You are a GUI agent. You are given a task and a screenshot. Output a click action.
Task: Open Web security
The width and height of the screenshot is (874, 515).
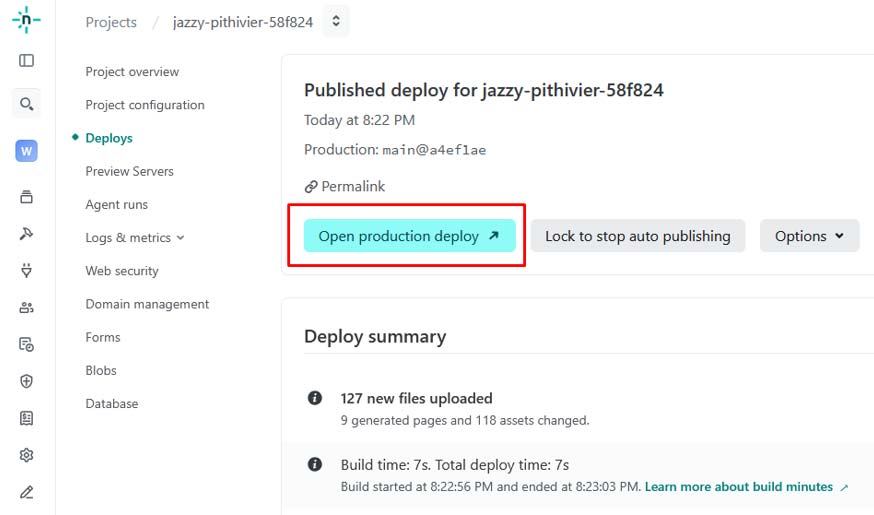click(122, 271)
